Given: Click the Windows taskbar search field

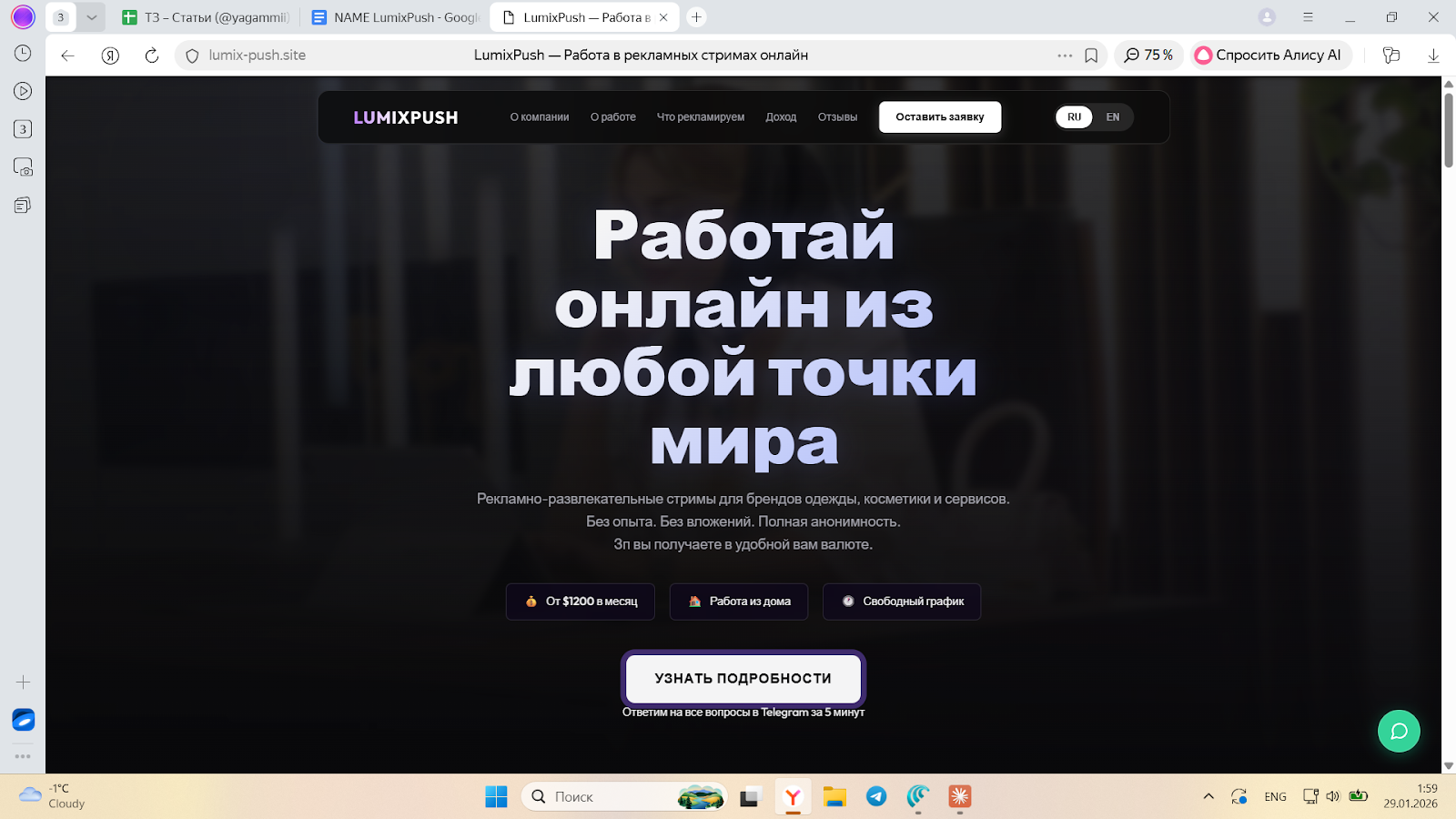Looking at the screenshot, I should (601, 797).
